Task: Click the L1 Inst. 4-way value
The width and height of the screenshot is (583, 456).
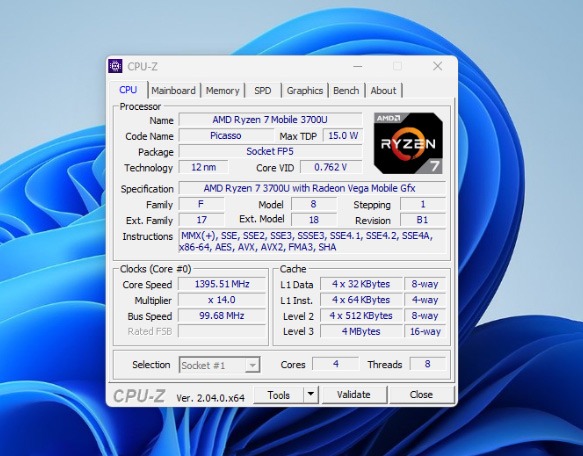Action: point(425,300)
